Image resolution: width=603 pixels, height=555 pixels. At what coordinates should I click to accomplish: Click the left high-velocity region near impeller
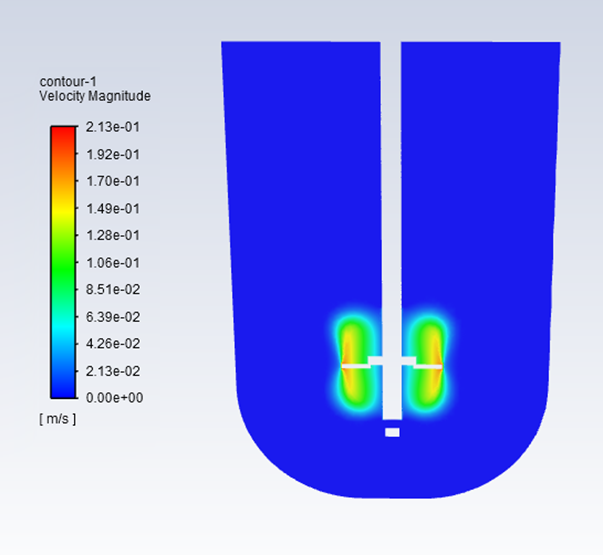tap(354, 363)
